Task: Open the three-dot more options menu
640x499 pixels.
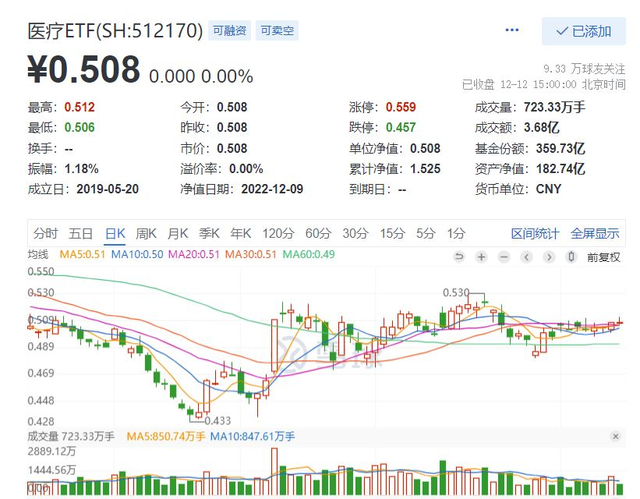Action: tap(512, 30)
